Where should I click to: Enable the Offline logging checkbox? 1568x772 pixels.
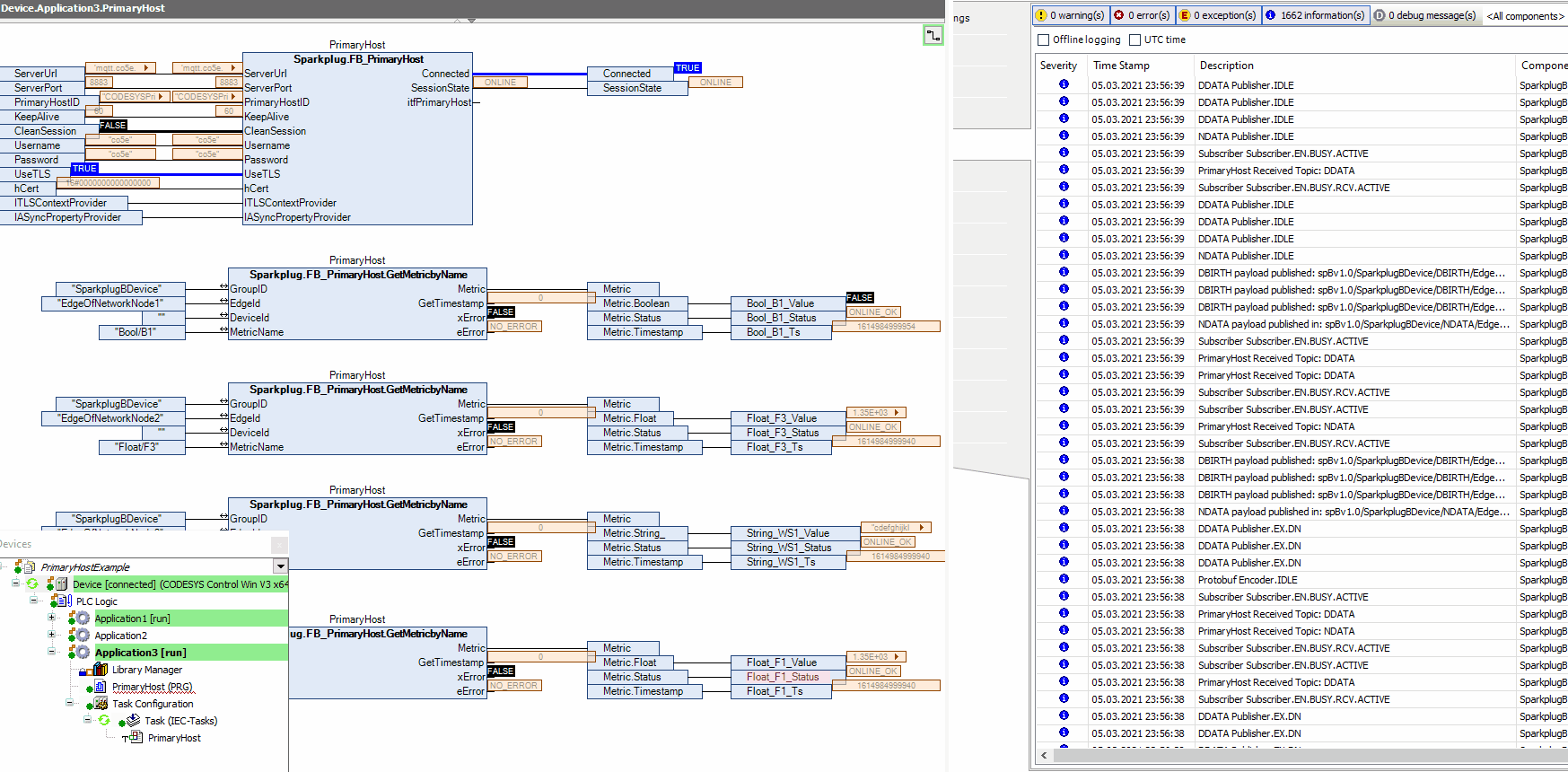[x=1043, y=40]
